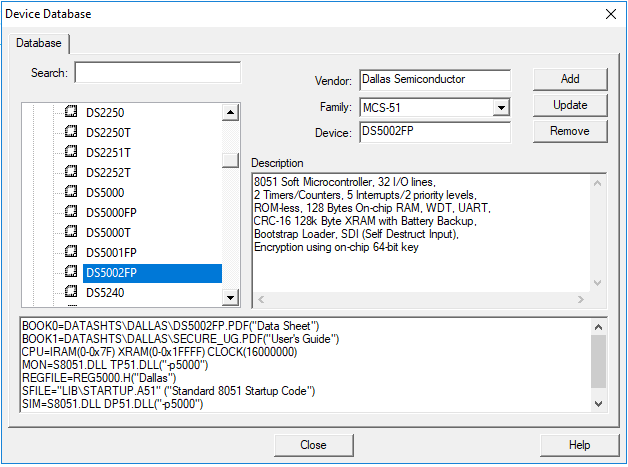The image size is (628, 467).
Task: Click the device tree scroll up arrow
Action: (x=230, y=112)
